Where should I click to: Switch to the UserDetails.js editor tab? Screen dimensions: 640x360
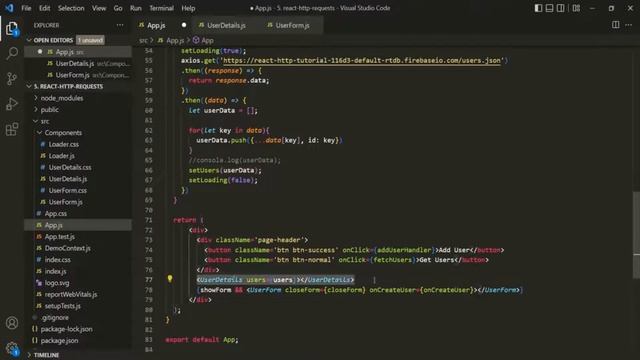[226, 25]
